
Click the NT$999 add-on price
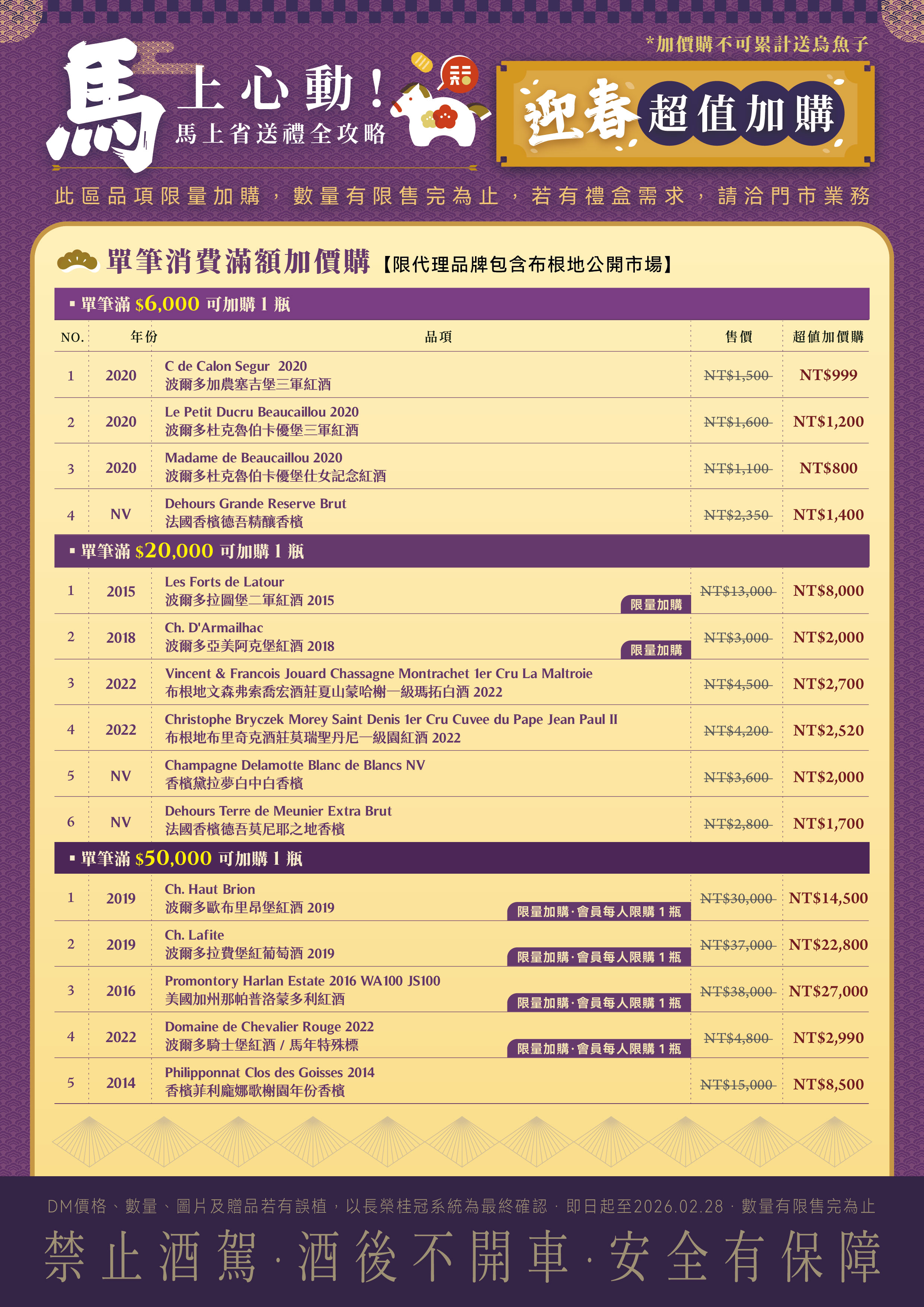pyautogui.click(x=828, y=375)
